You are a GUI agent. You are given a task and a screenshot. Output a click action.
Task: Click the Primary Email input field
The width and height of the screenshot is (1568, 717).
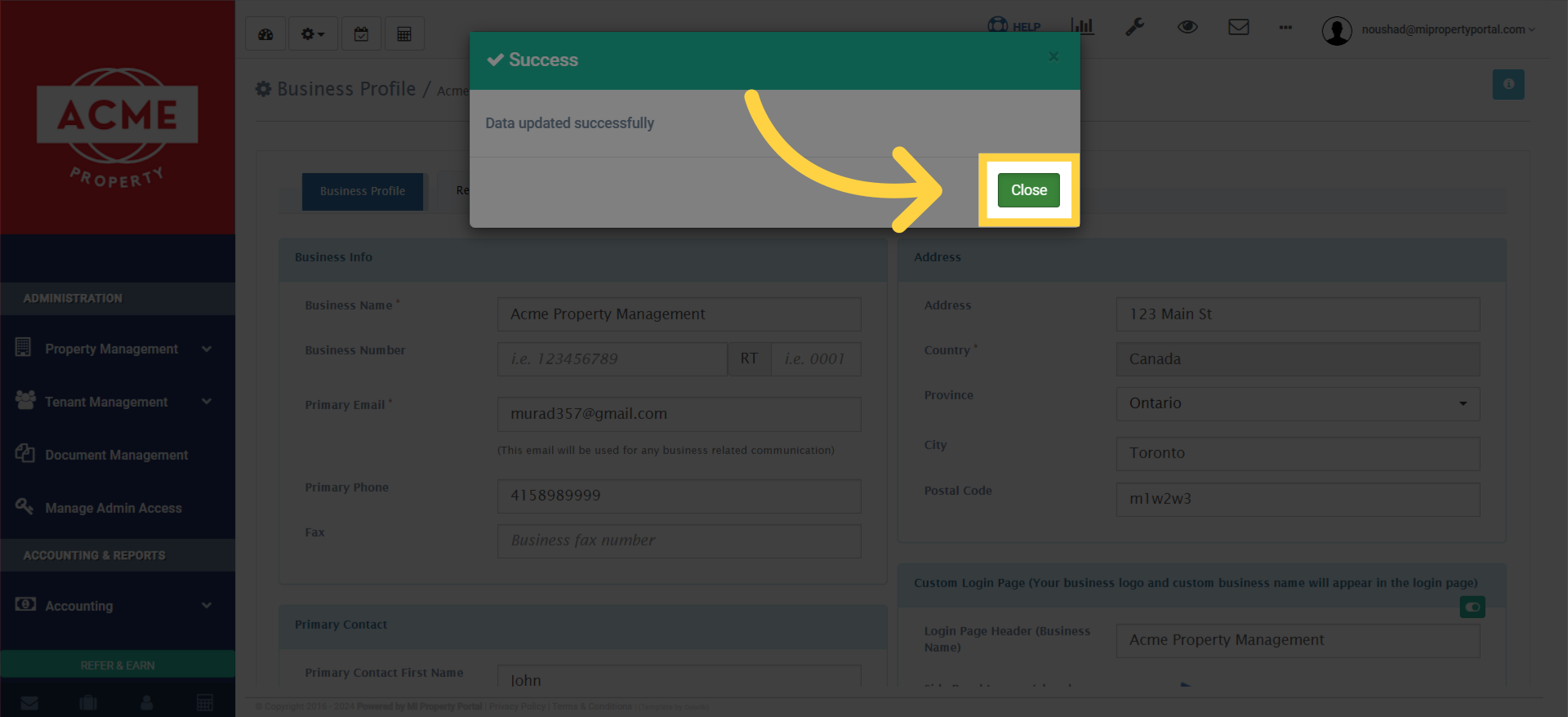(679, 414)
